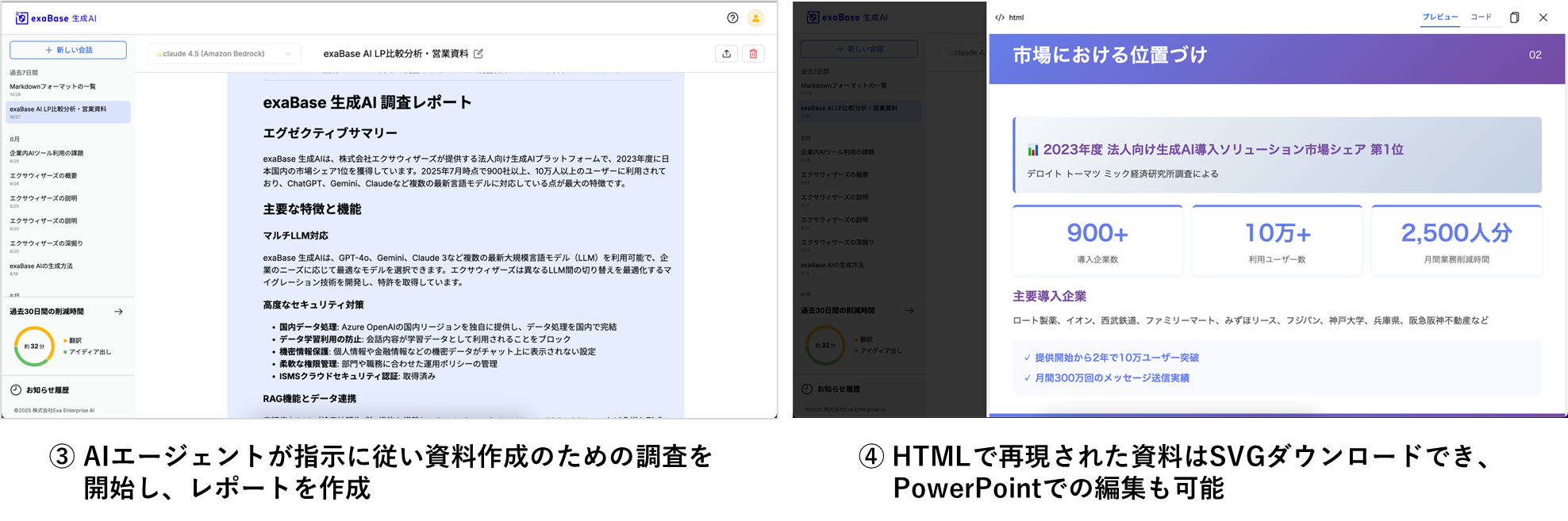This screenshot has width=1568, height=521.
Task: Click the exaBase 生成AI logo
Action: pyautogui.click(x=56, y=18)
